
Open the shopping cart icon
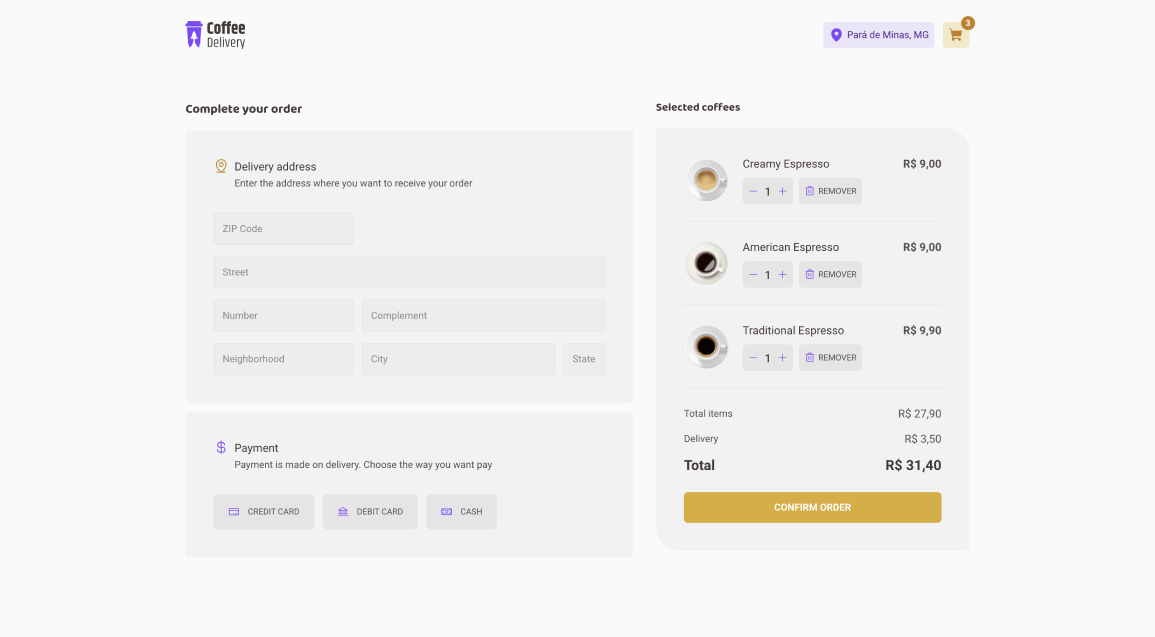tap(955, 35)
